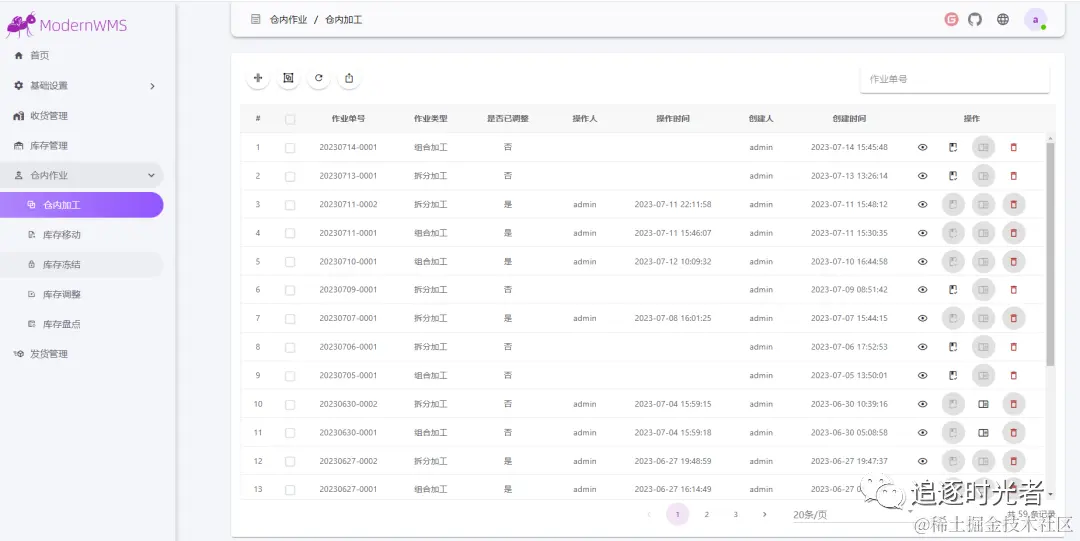
Task: Click the 作业类型 column header
Action: pos(430,119)
